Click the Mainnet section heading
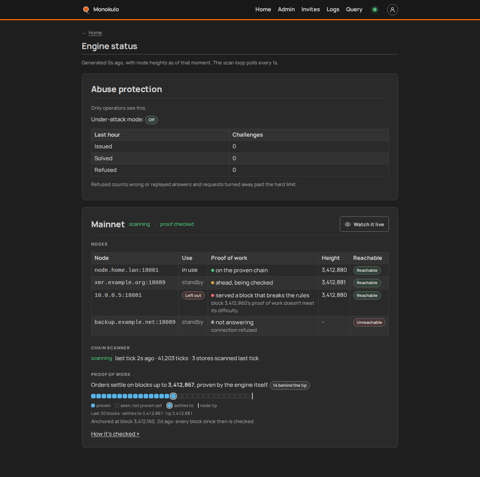Image resolution: width=480 pixels, height=477 pixels. [x=108, y=224]
